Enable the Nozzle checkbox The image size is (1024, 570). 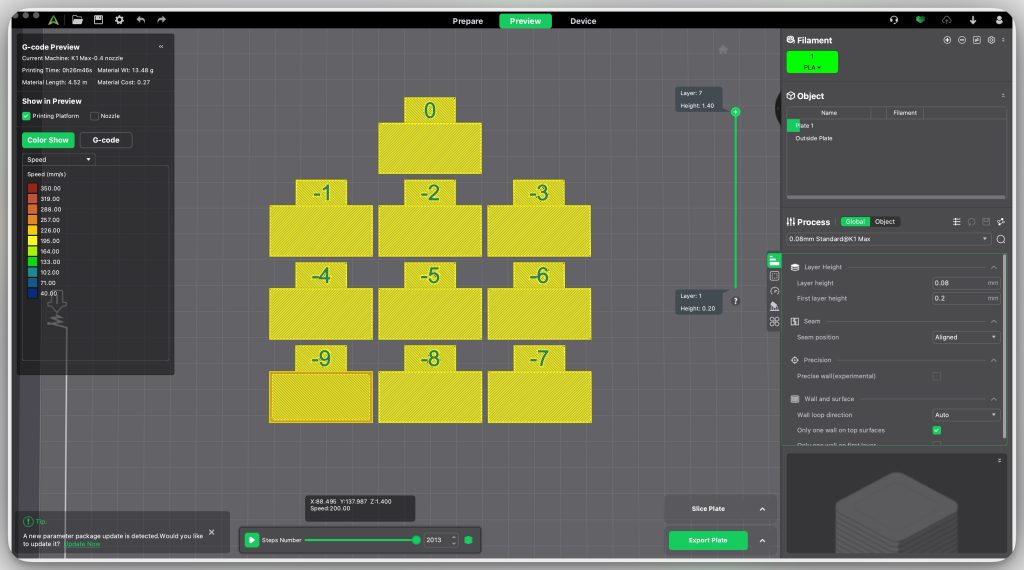pyautogui.click(x=94, y=116)
